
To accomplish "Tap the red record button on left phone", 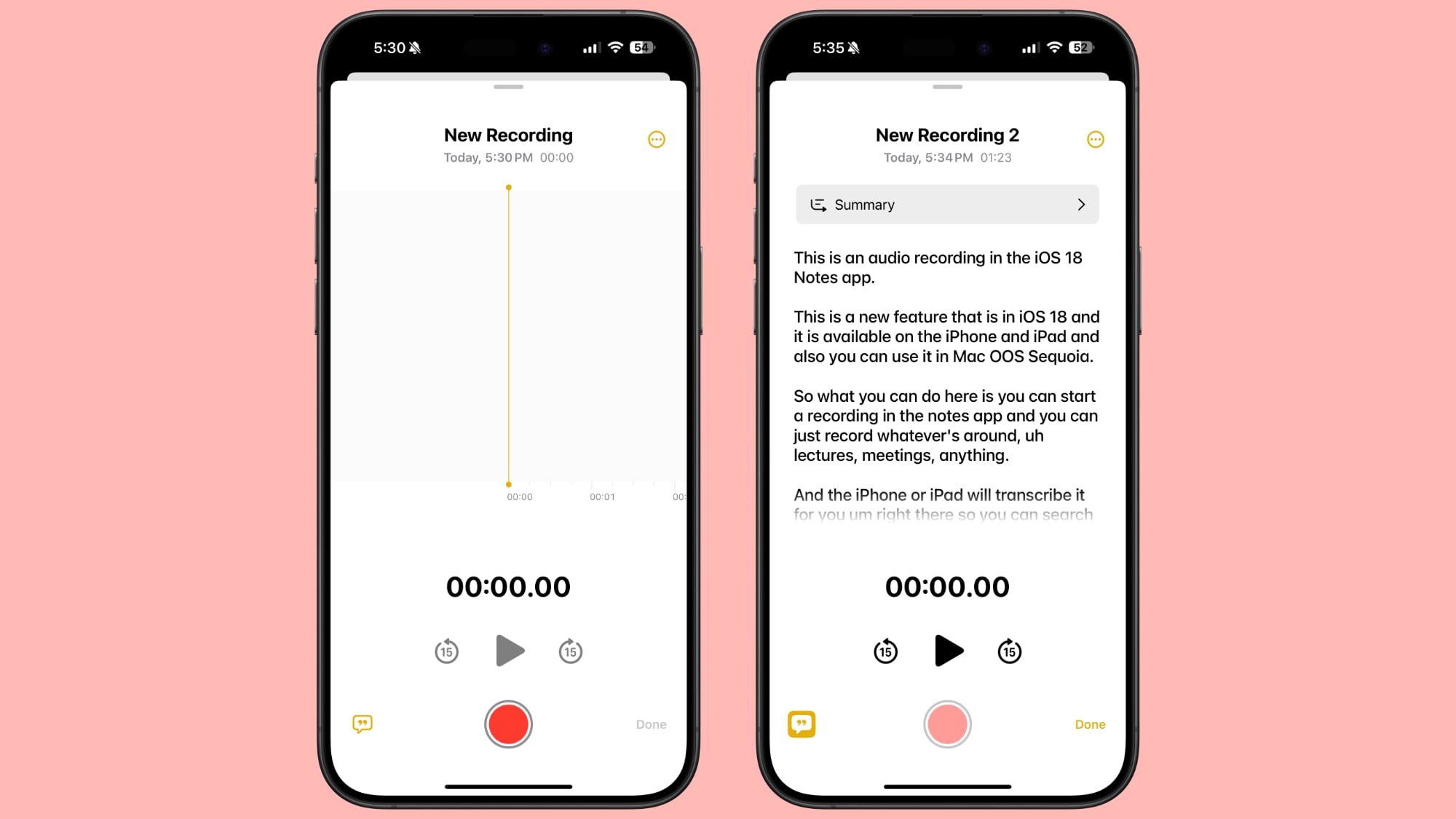I will 508,724.
